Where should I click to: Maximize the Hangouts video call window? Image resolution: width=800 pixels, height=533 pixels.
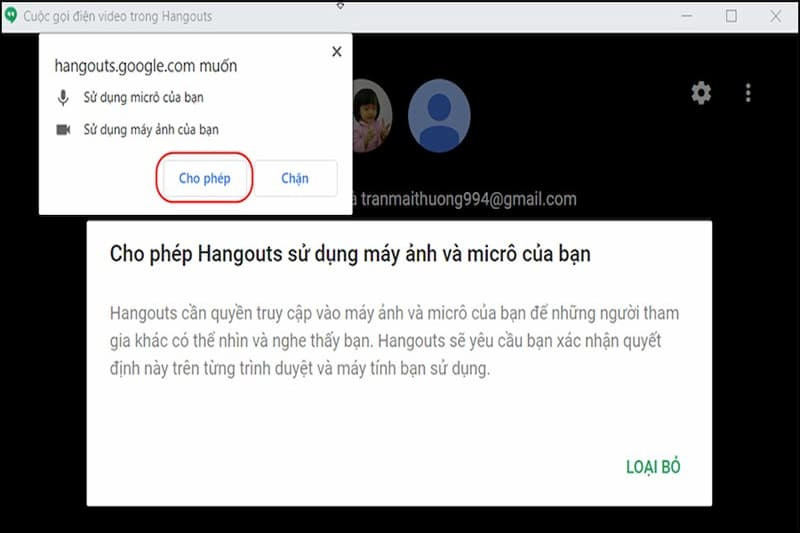(731, 16)
